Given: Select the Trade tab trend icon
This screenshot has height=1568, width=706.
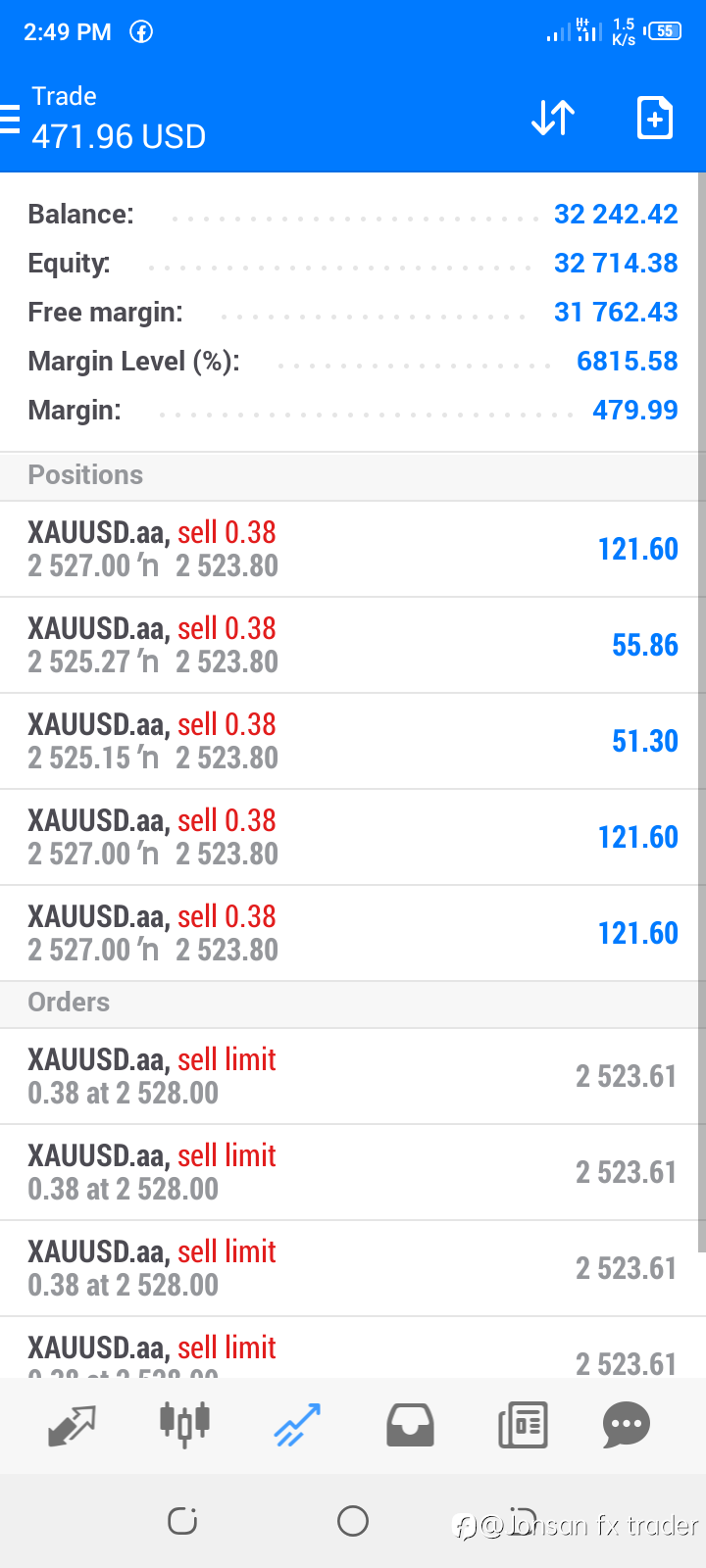Looking at the screenshot, I should (x=297, y=1425).
